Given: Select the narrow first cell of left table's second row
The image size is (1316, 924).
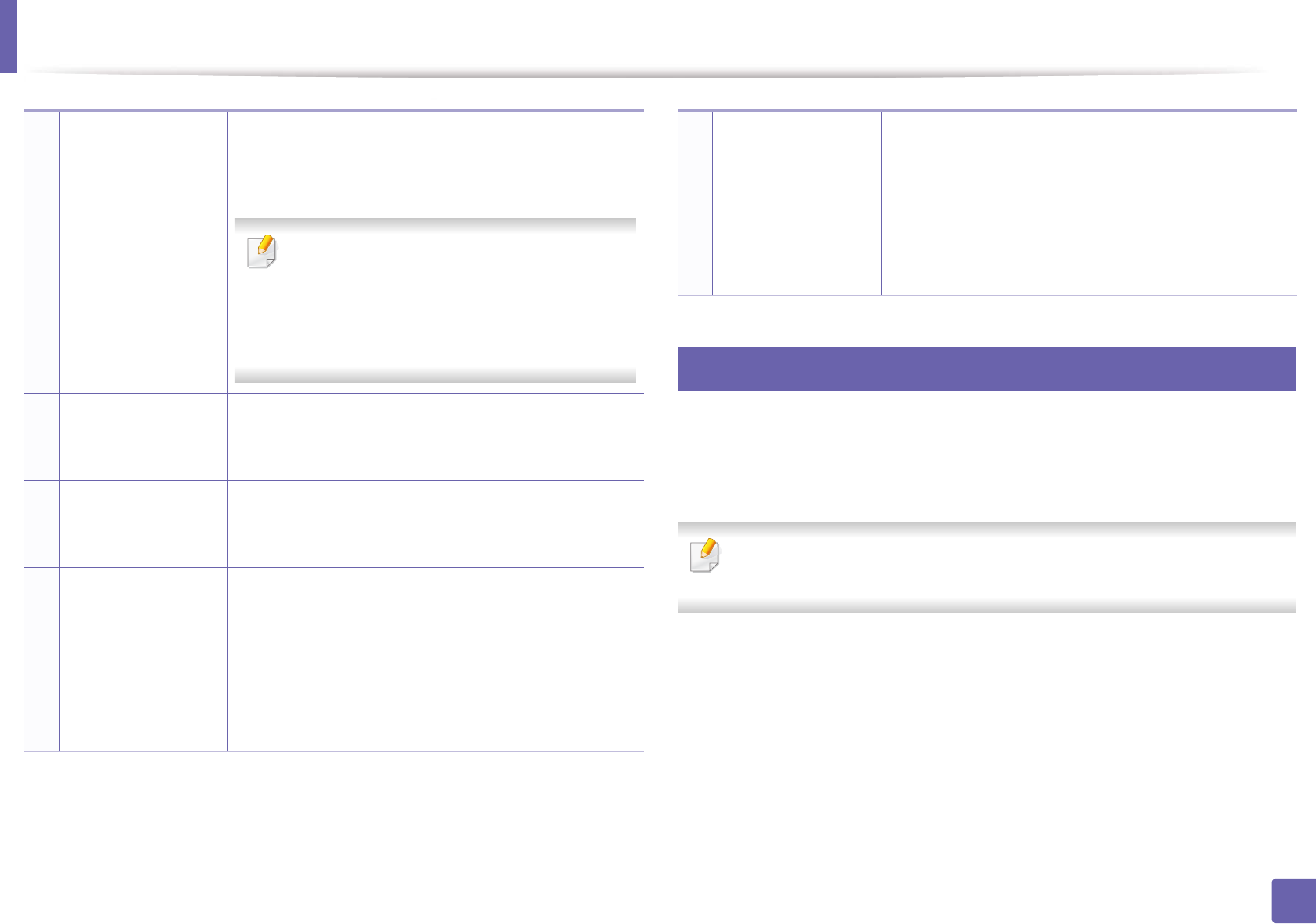Looking at the screenshot, I should [x=42, y=436].
